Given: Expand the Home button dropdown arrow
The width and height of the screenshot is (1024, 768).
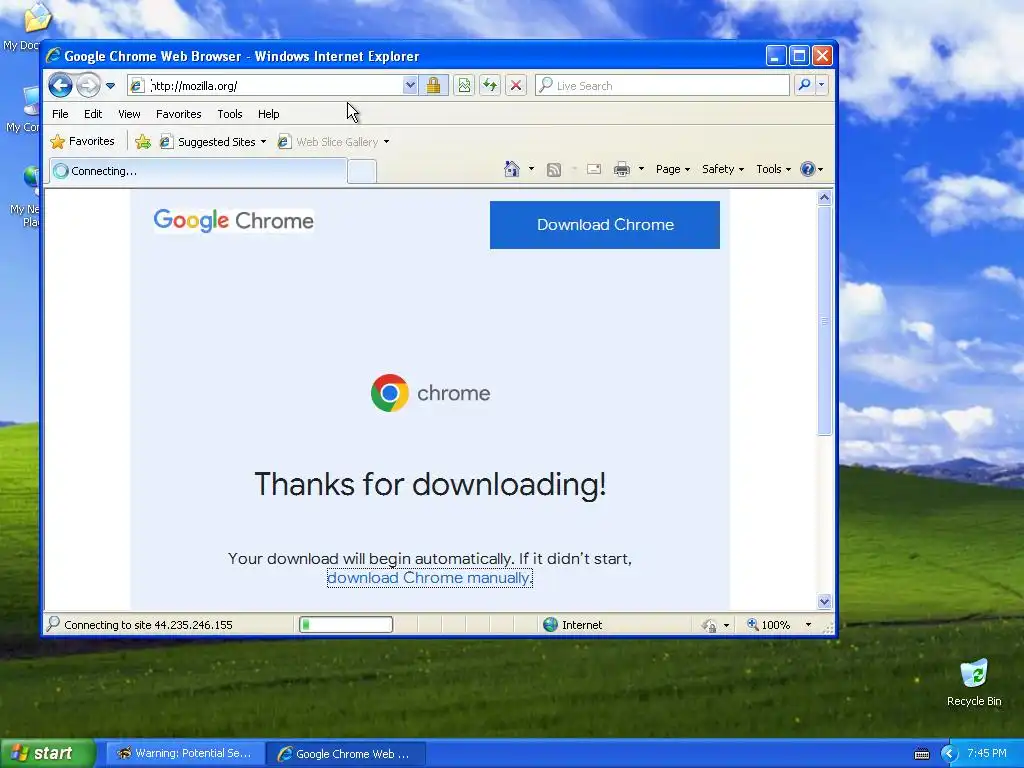Looking at the screenshot, I should click(532, 169).
